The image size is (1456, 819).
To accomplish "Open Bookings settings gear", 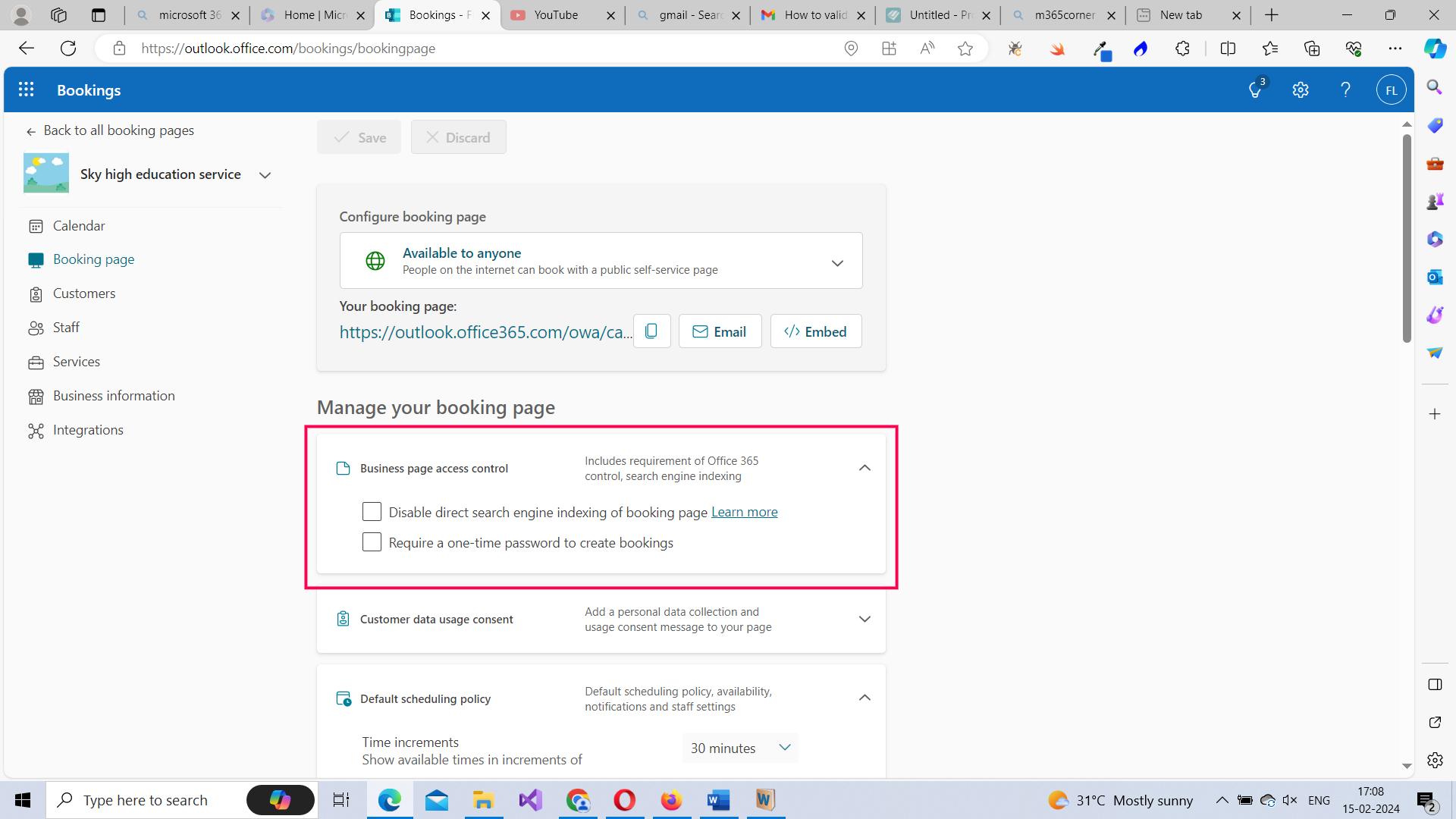I will [x=1301, y=89].
